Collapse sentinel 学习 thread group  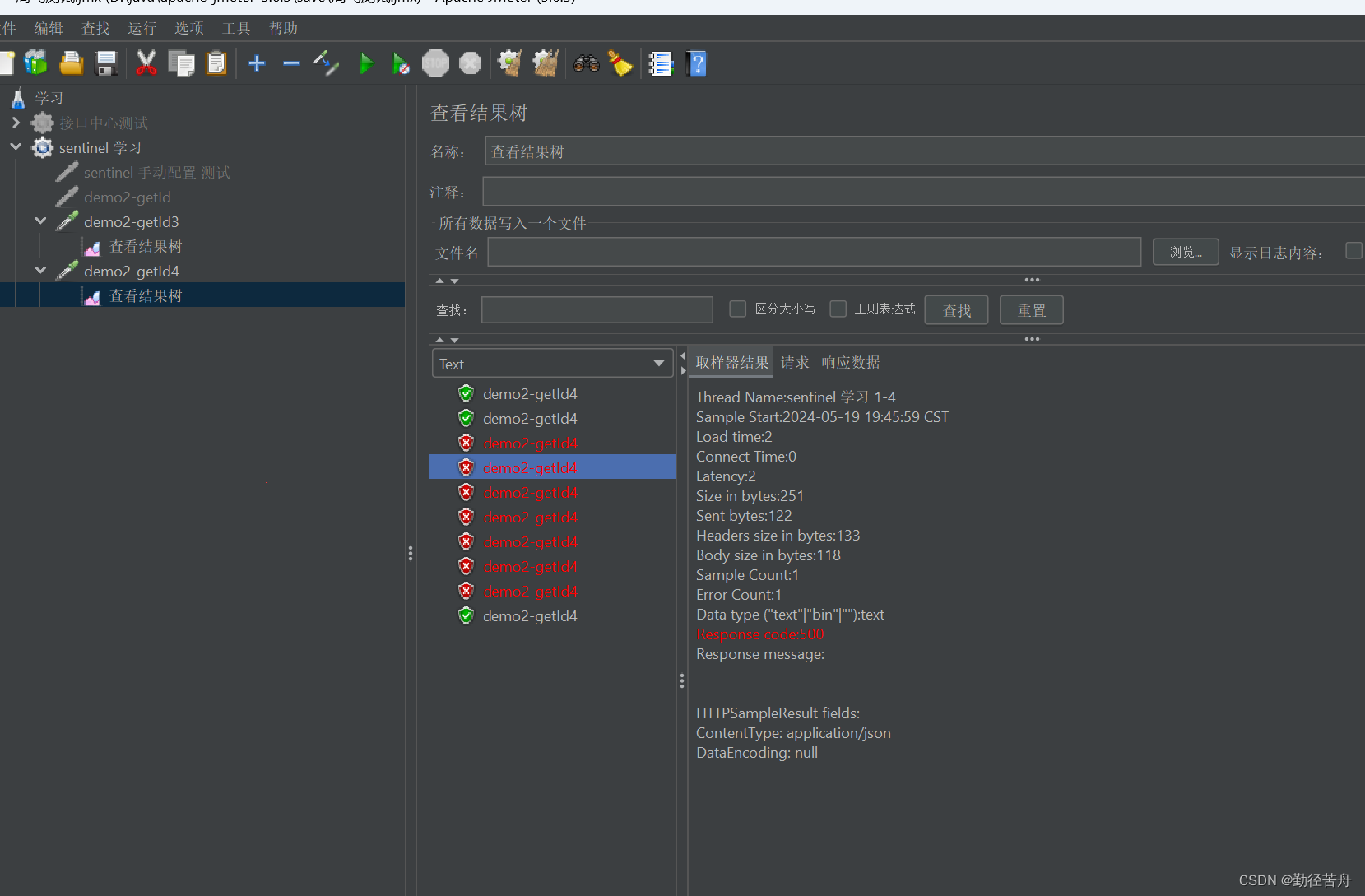16,147
